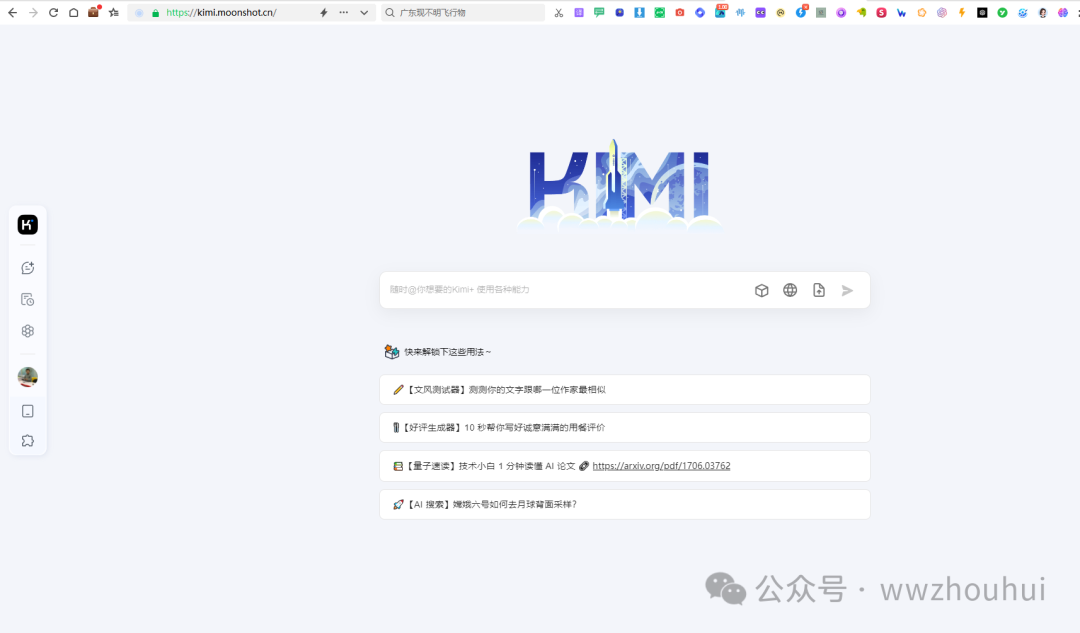Click the blue W extension icon
The height and width of the screenshot is (633, 1080).
902,12
